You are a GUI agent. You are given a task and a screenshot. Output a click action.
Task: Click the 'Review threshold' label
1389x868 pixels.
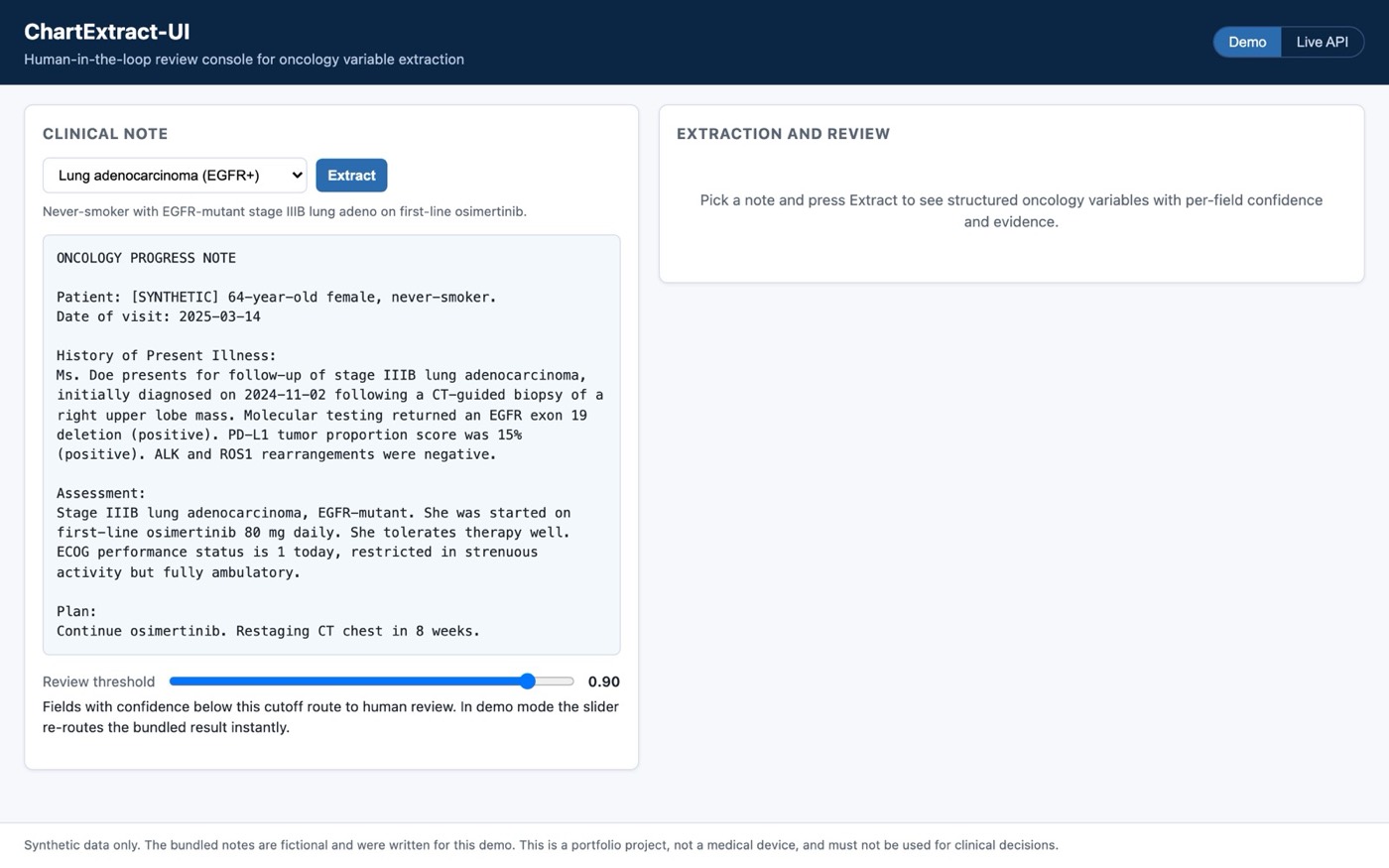coord(98,682)
